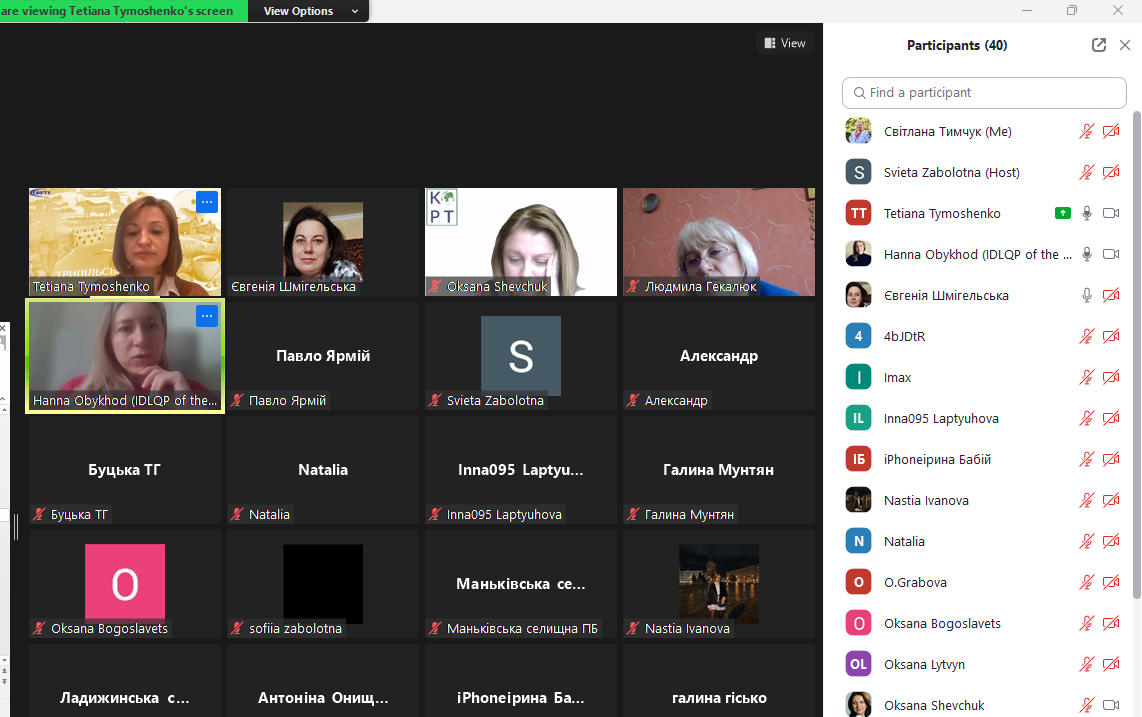Click the muted mic icon for Oksana Shevchuk in list
The width and height of the screenshot is (1142, 717).
1087,705
